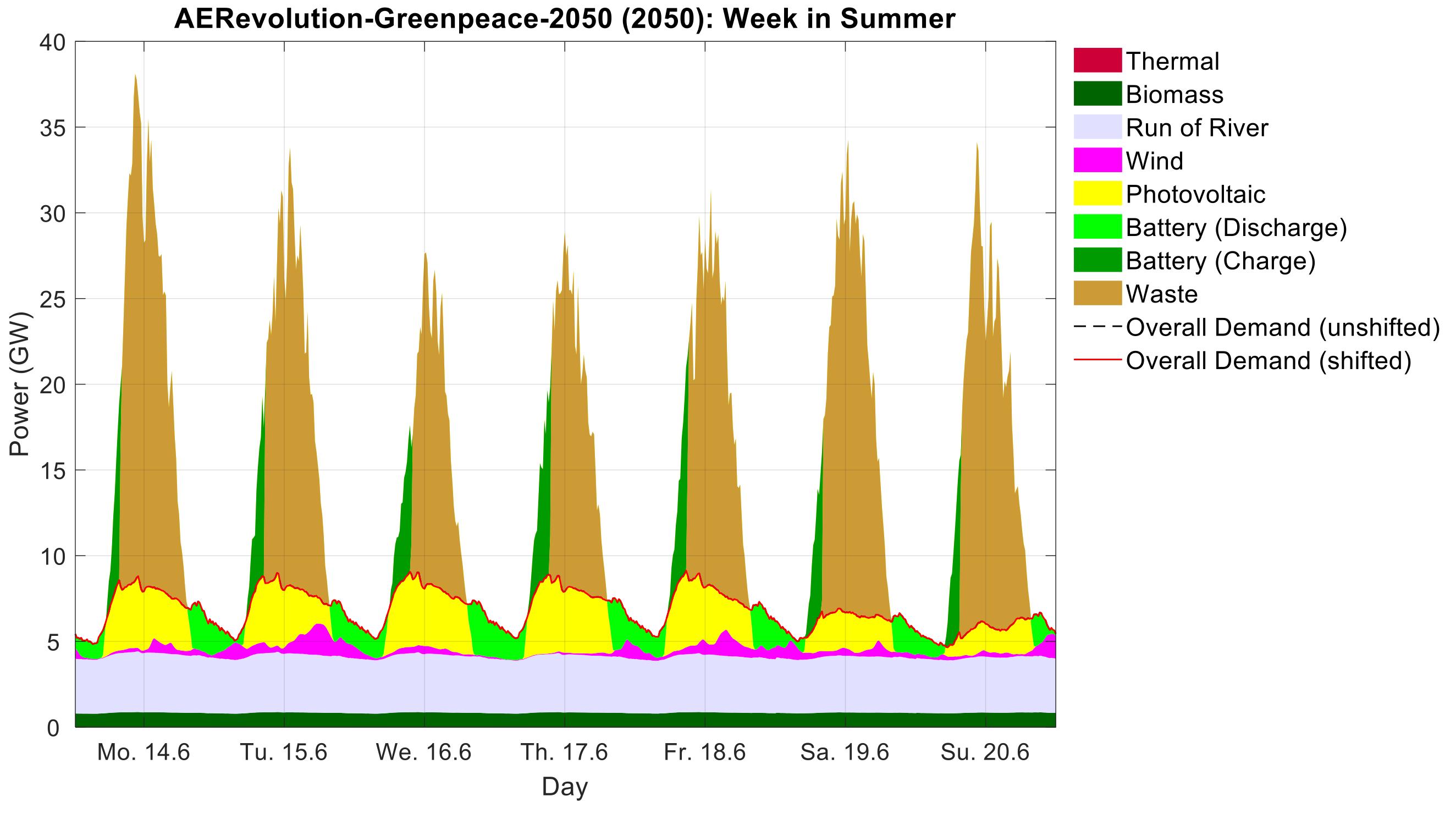
Task: Click the Power (GW) y-axis label
Action: click(19, 384)
